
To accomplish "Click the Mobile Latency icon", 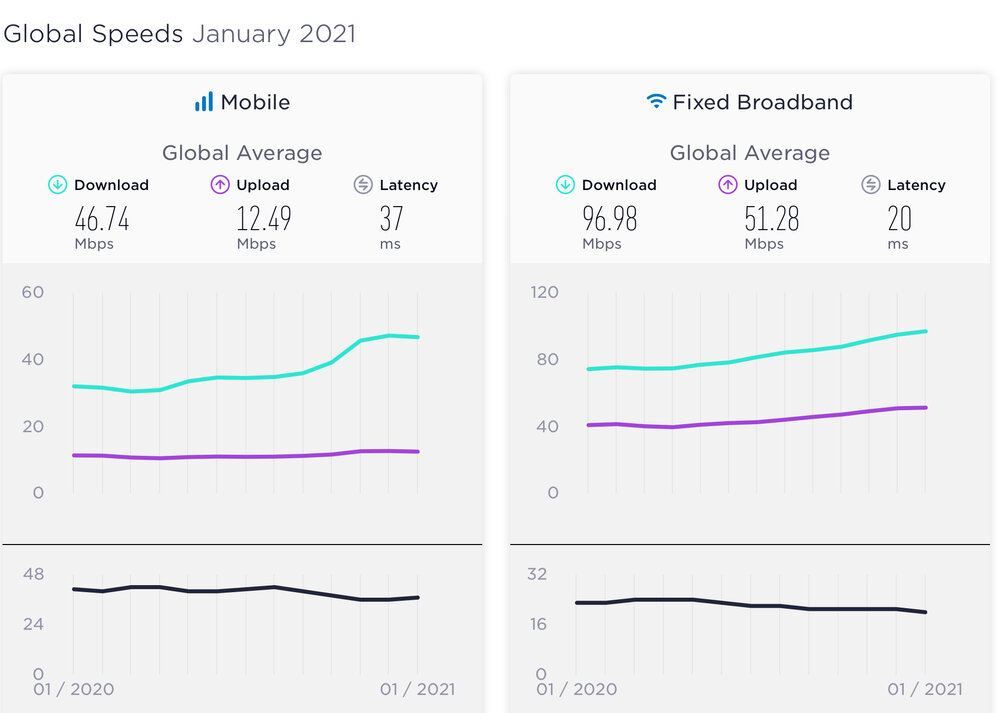I will 363,185.
